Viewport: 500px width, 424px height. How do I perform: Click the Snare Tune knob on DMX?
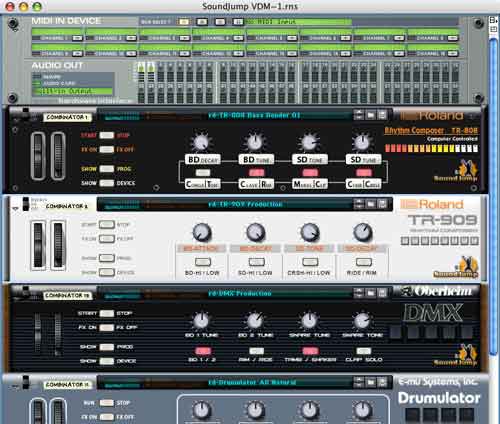(x=309, y=321)
